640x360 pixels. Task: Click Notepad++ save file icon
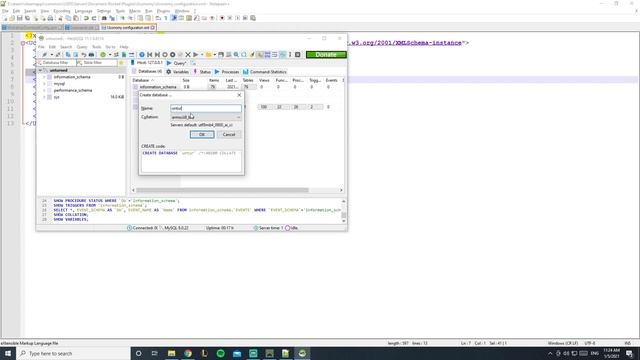[20, 18]
